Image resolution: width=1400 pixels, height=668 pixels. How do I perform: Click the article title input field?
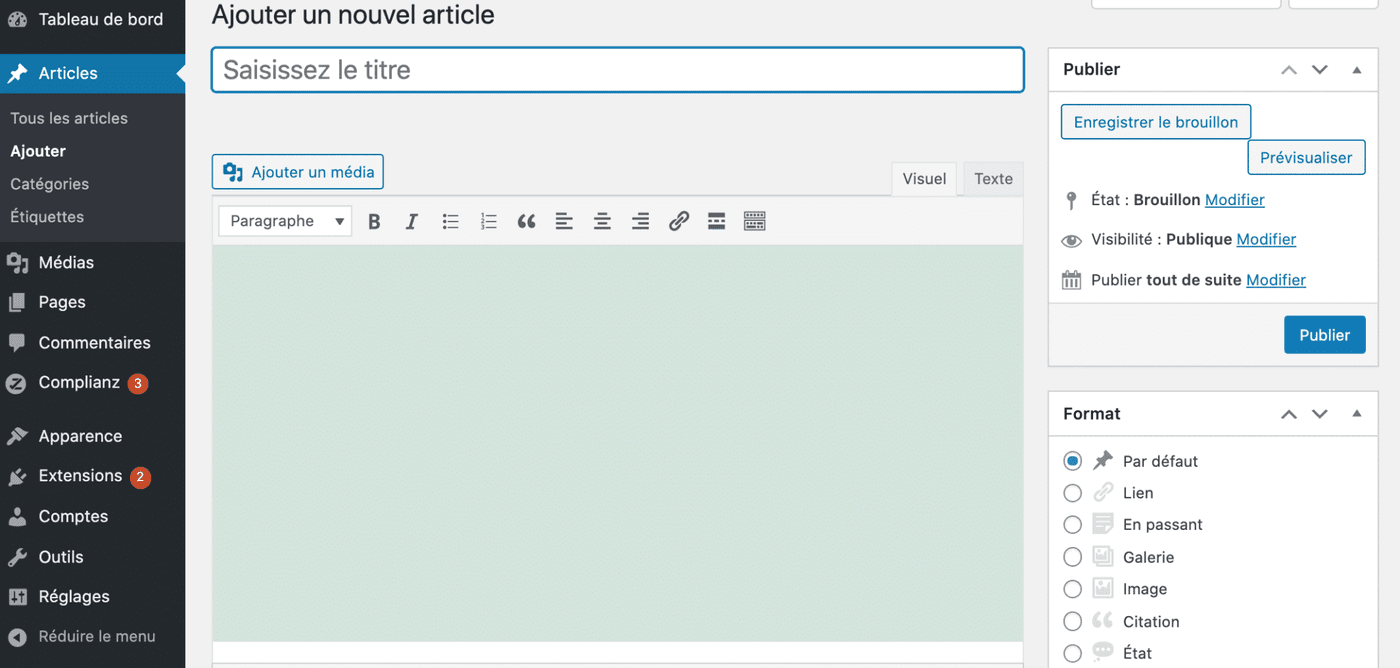click(x=617, y=70)
